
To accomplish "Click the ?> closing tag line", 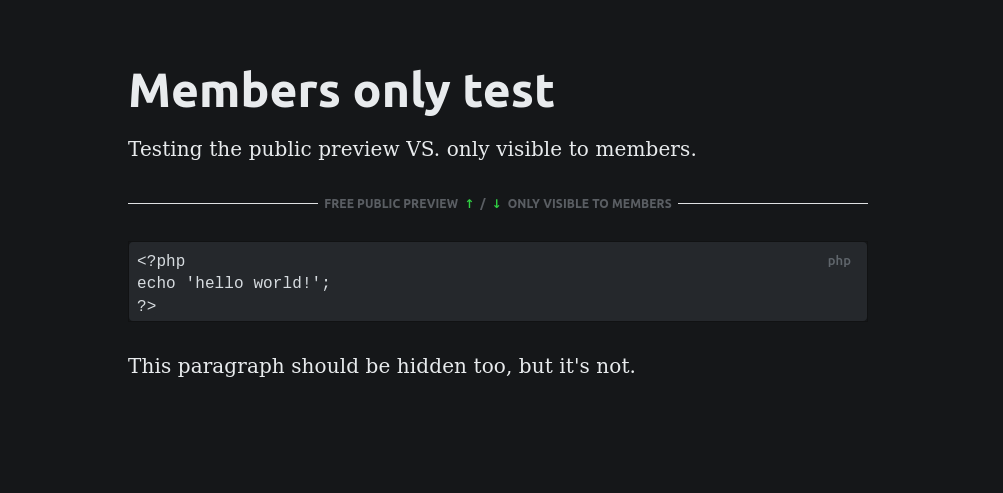I will pyautogui.click(x=146, y=305).
